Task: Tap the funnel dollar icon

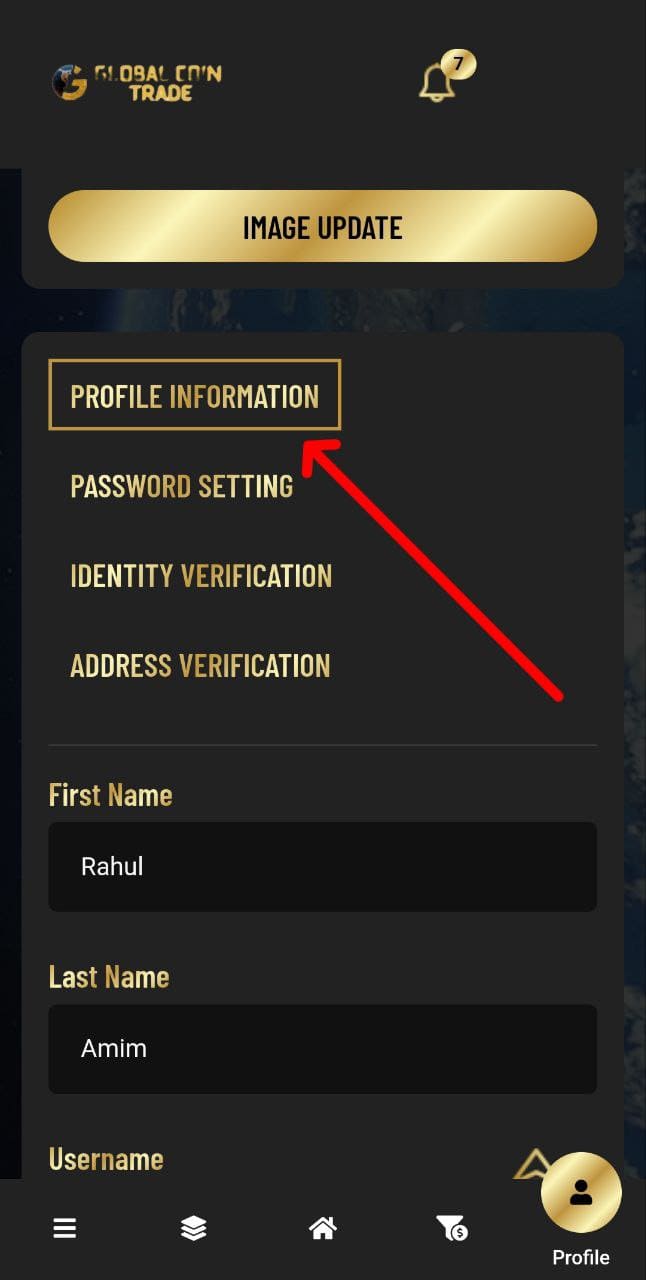Action: [451, 1228]
